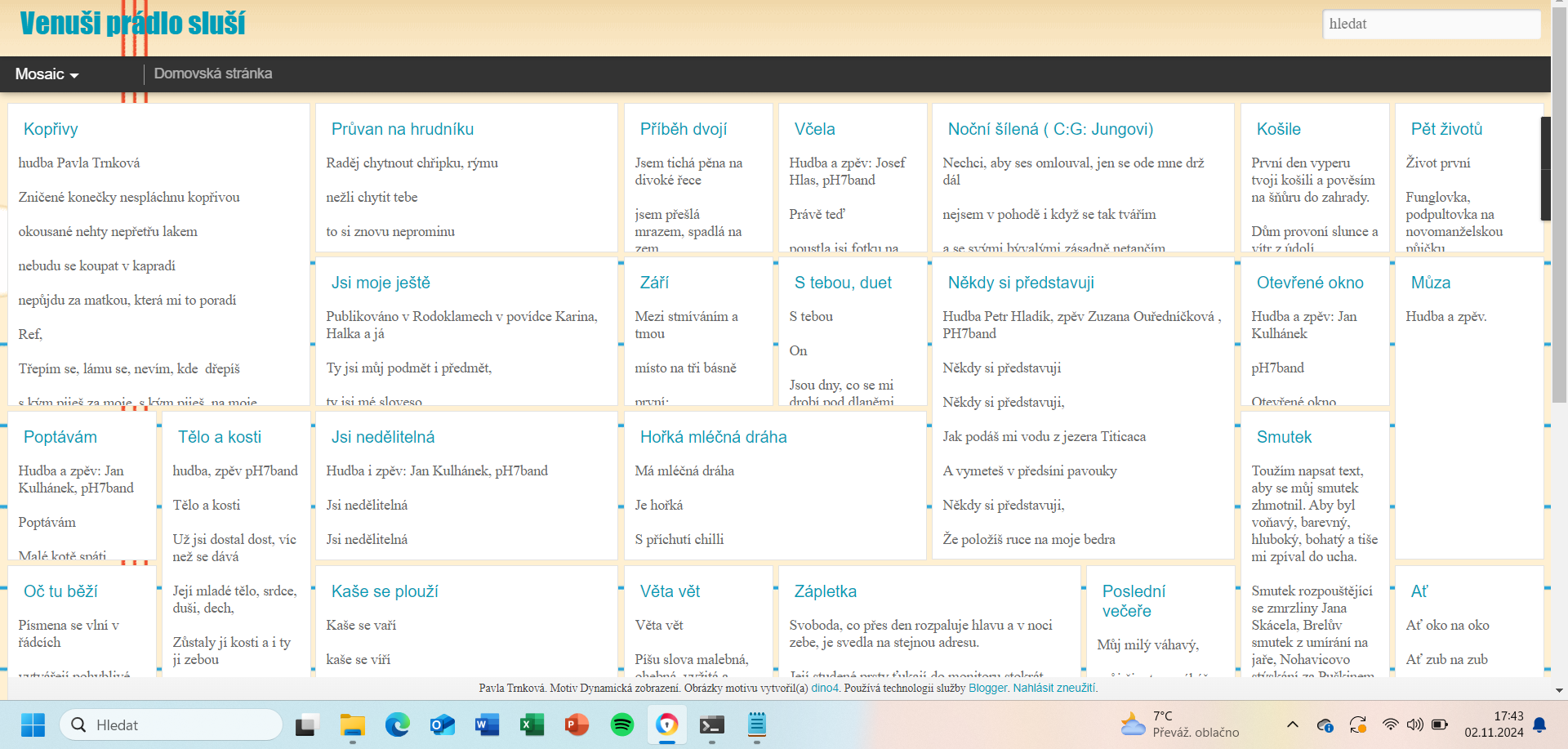Switch to Chrome in the taskbar
Screen dimensions: 1568x749
pyautogui.click(x=667, y=724)
